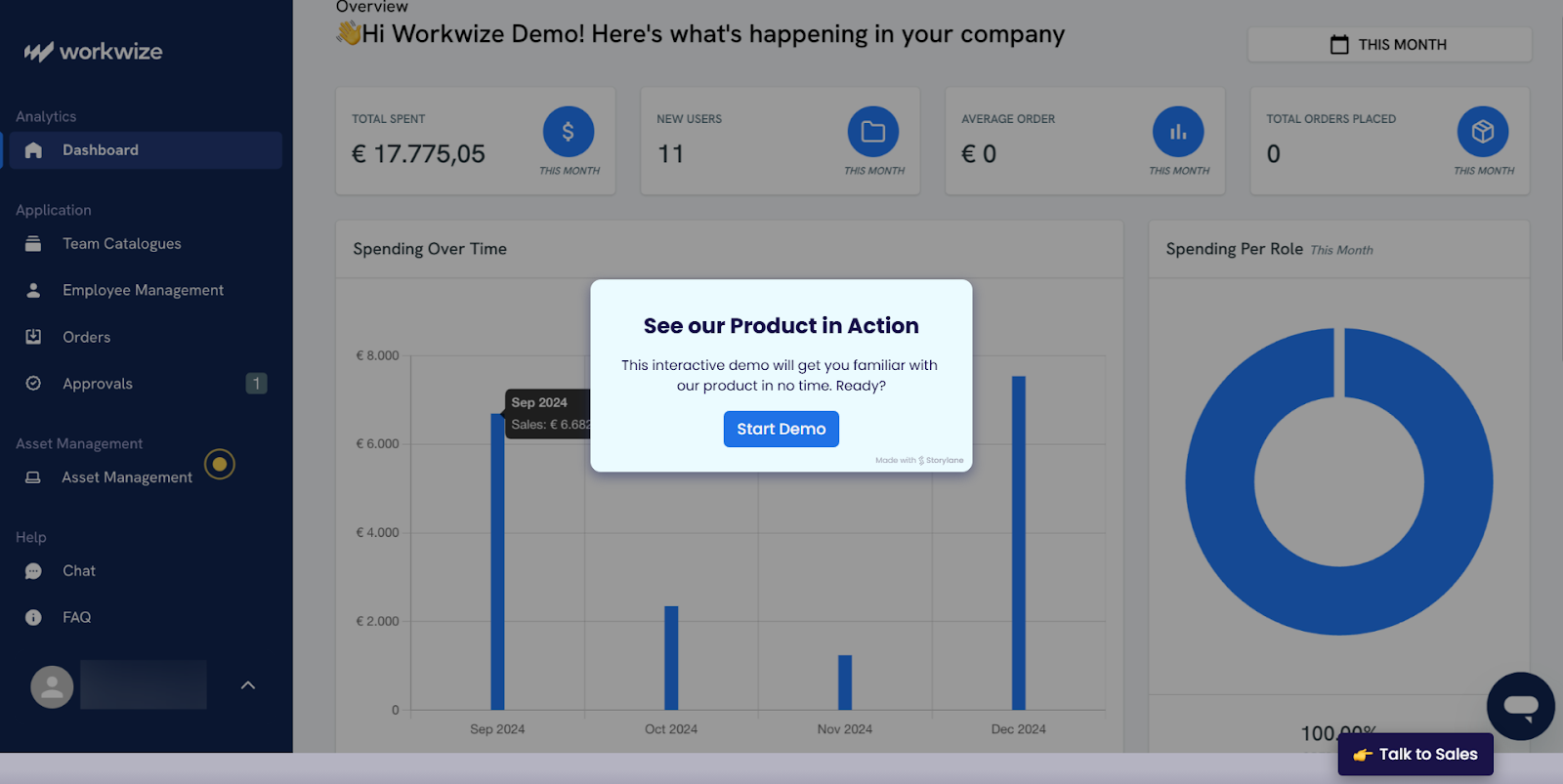
Task: Open the THIS MONTH date range selector
Action: (x=1389, y=45)
